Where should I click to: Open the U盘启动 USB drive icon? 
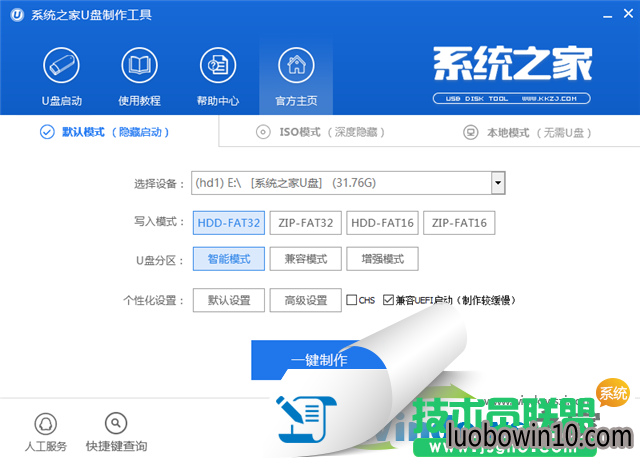point(61,65)
